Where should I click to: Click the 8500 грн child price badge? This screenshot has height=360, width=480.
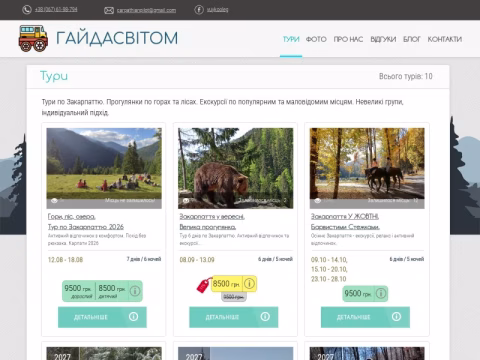(112, 291)
